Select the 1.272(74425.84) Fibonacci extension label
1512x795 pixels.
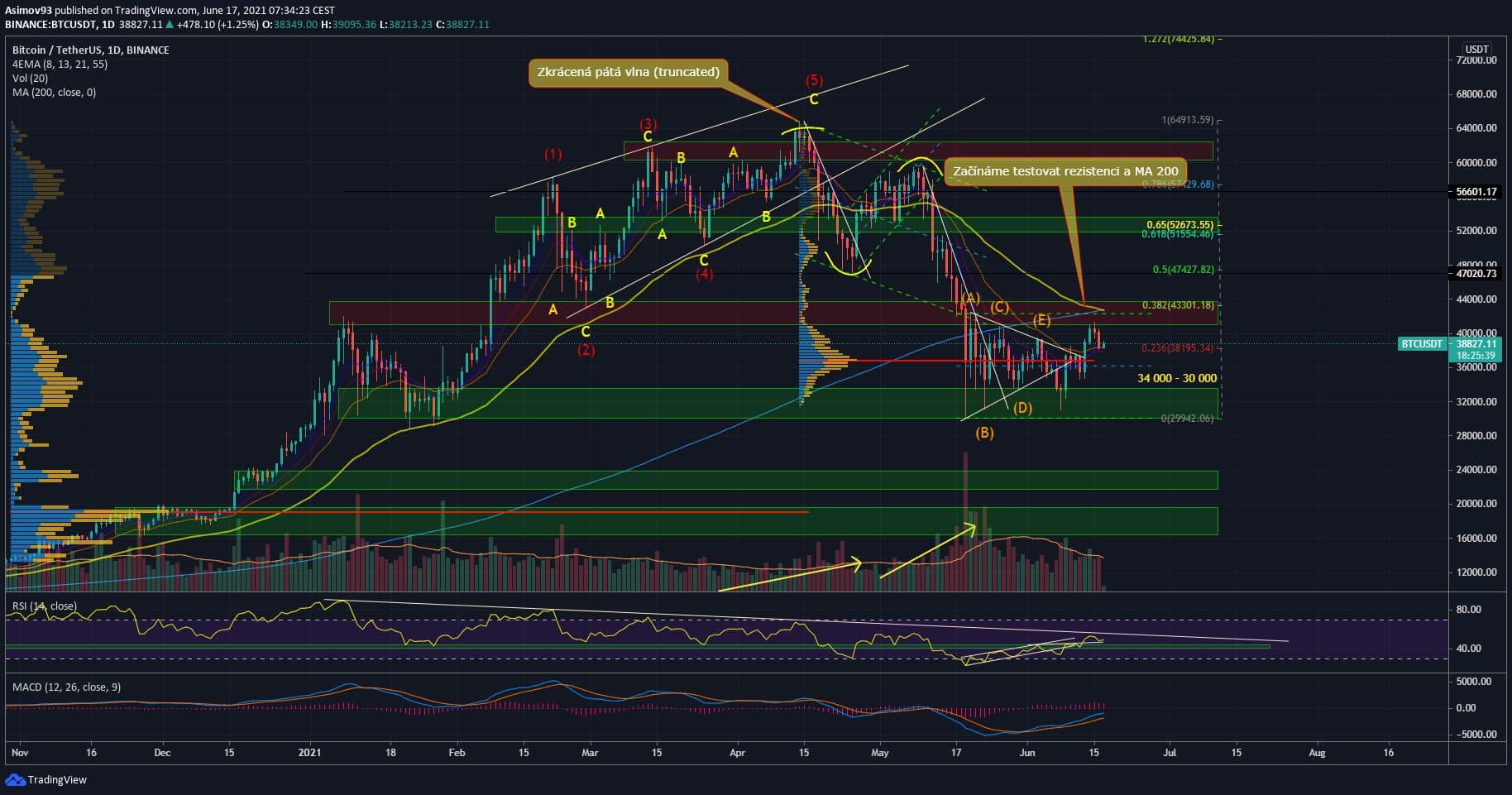tap(1179, 39)
